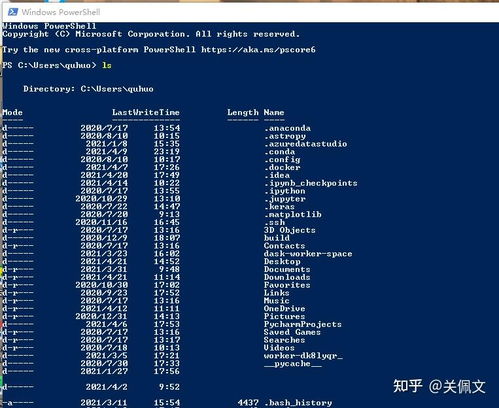
Task: Click the .matplotlib directory name
Action: click(x=293, y=214)
